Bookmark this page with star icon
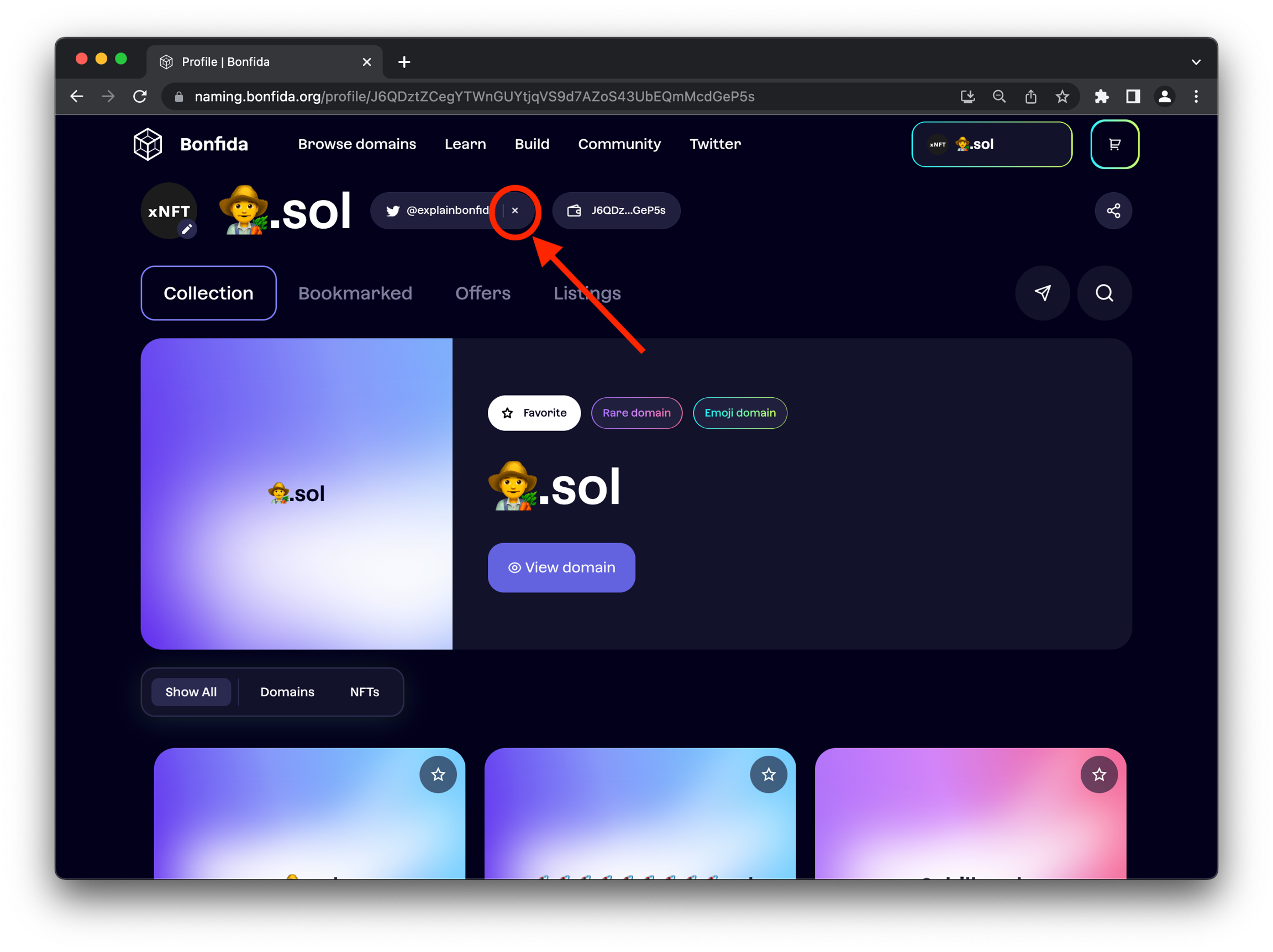 coord(1062,97)
